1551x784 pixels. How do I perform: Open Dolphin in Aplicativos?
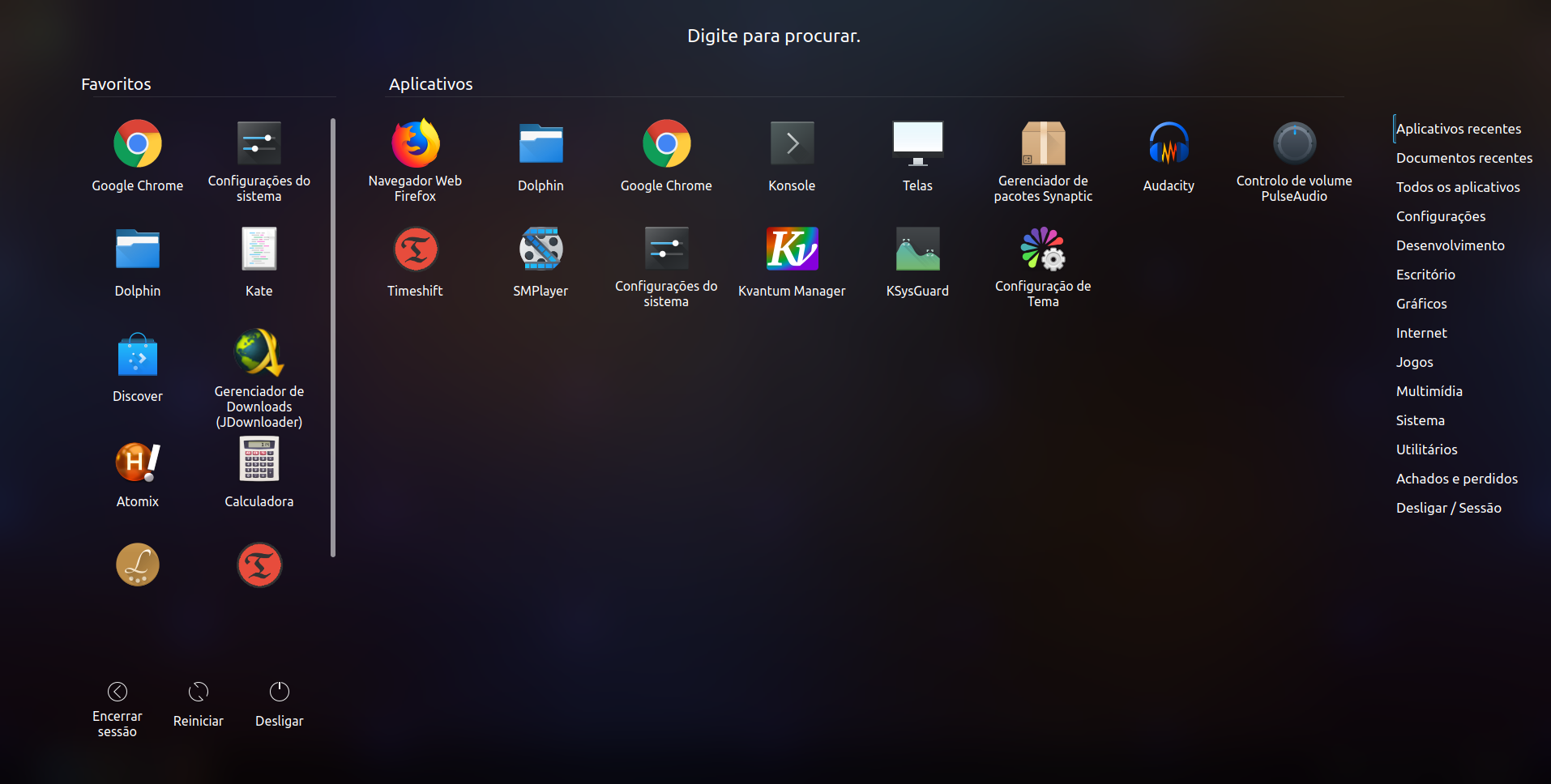tap(540, 156)
